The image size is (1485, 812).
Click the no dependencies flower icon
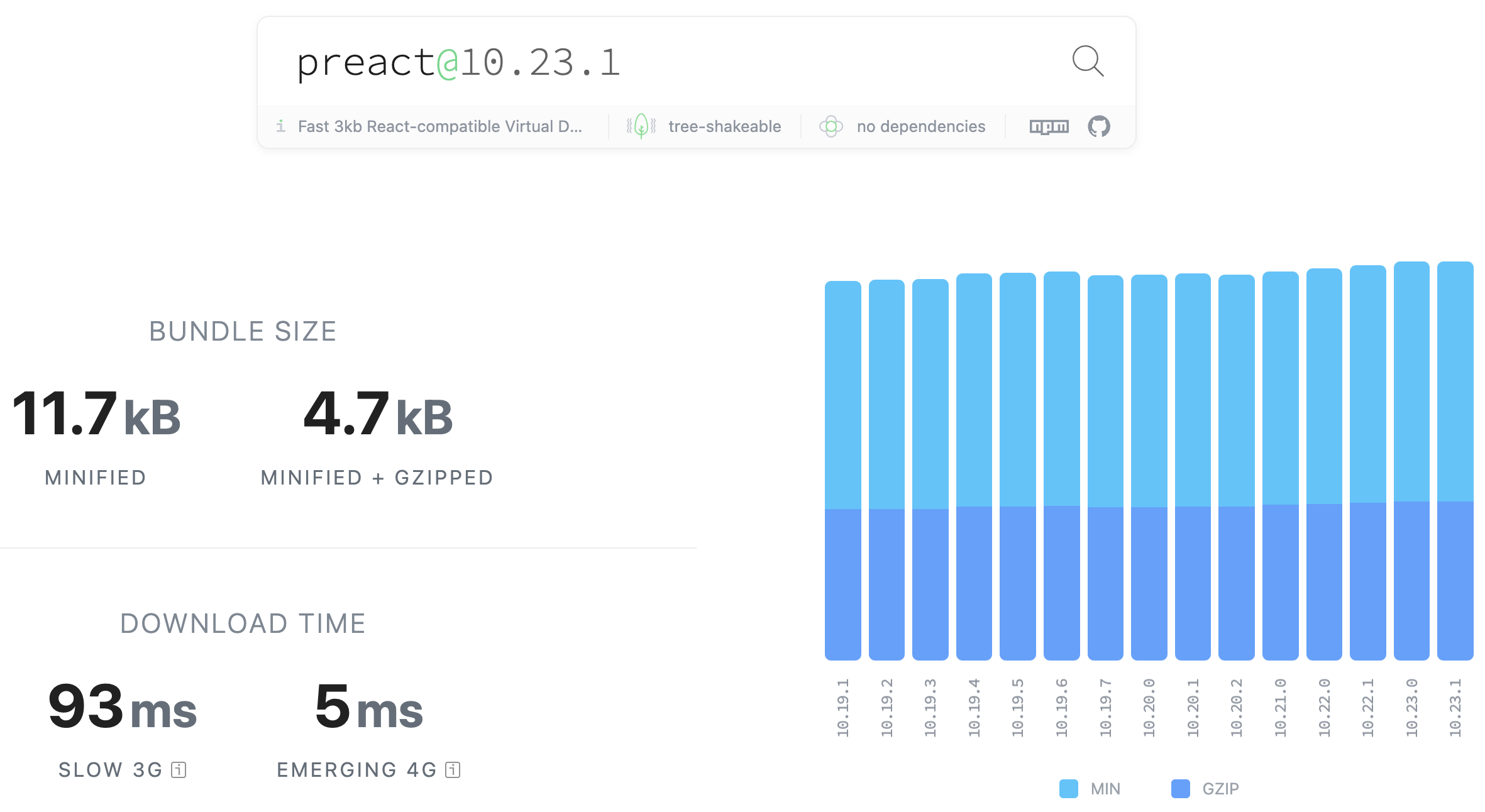831,126
